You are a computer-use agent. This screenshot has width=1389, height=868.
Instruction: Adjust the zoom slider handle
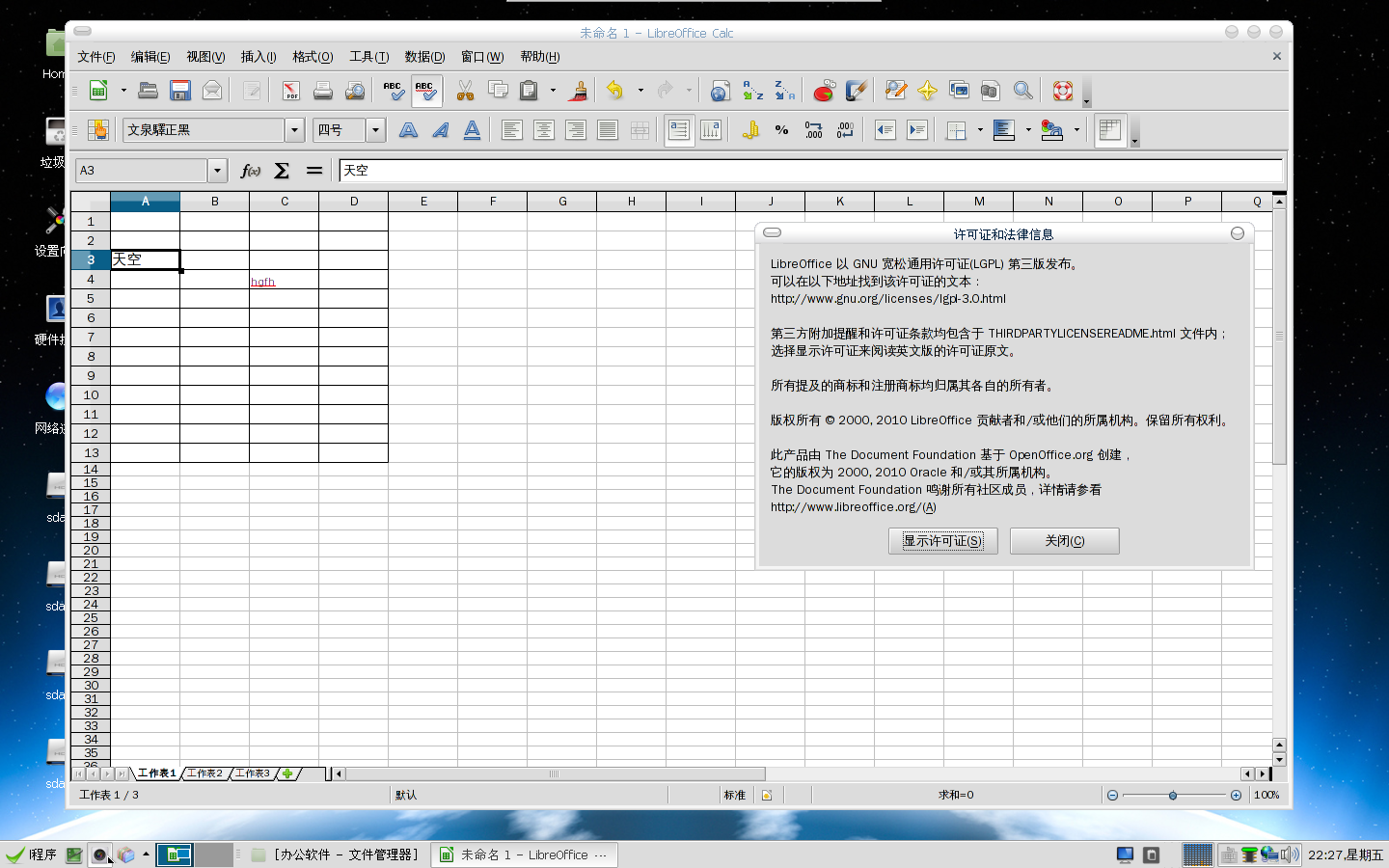click(1173, 796)
